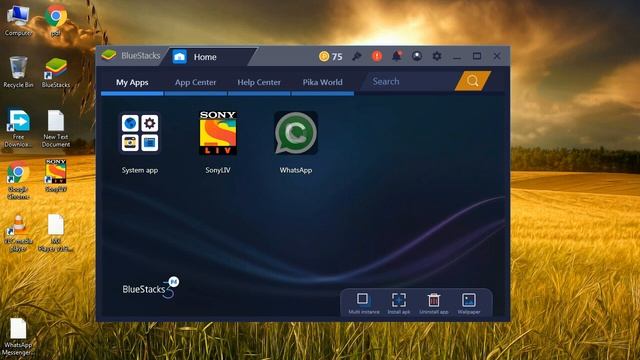Open Multi instance manager

pos(363,303)
